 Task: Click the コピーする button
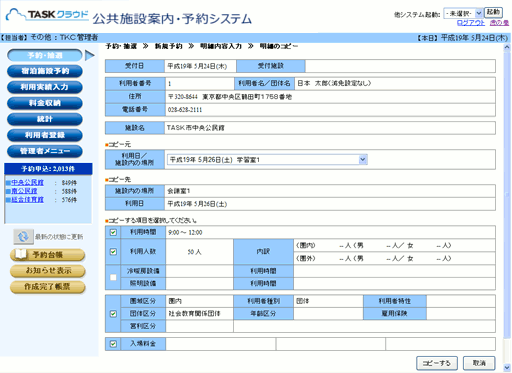click(437, 363)
